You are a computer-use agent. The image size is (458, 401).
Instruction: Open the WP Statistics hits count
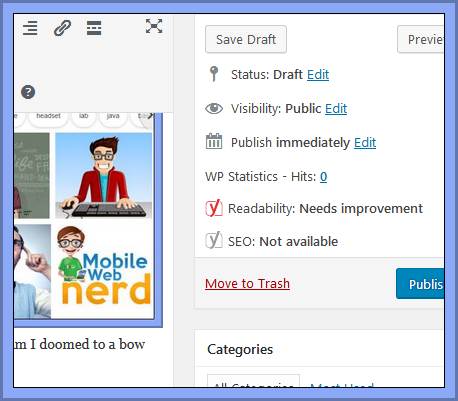[324, 177]
